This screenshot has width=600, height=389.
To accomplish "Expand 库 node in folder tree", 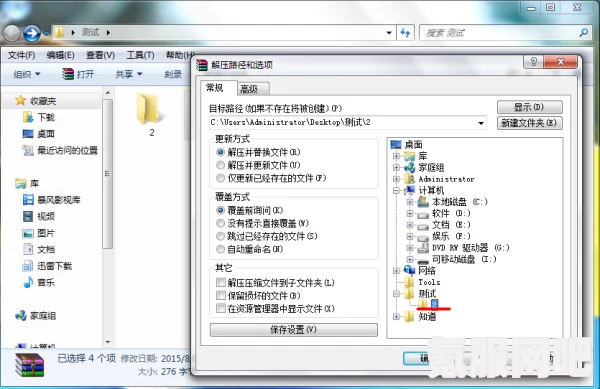I will pos(396,156).
